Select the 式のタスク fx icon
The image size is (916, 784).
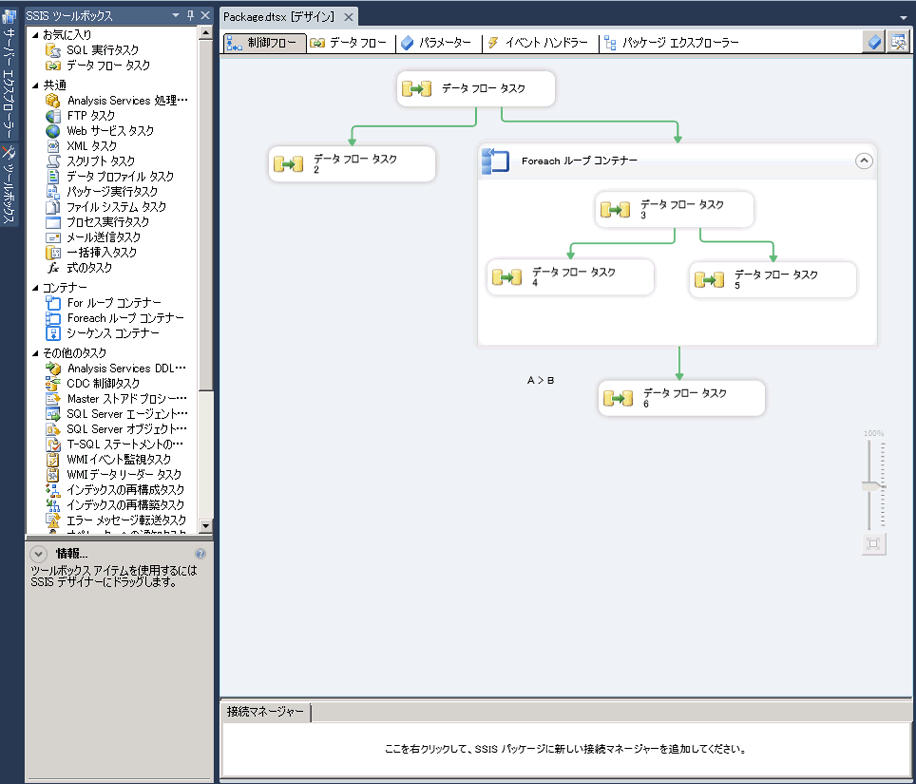pyautogui.click(x=53, y=268)
